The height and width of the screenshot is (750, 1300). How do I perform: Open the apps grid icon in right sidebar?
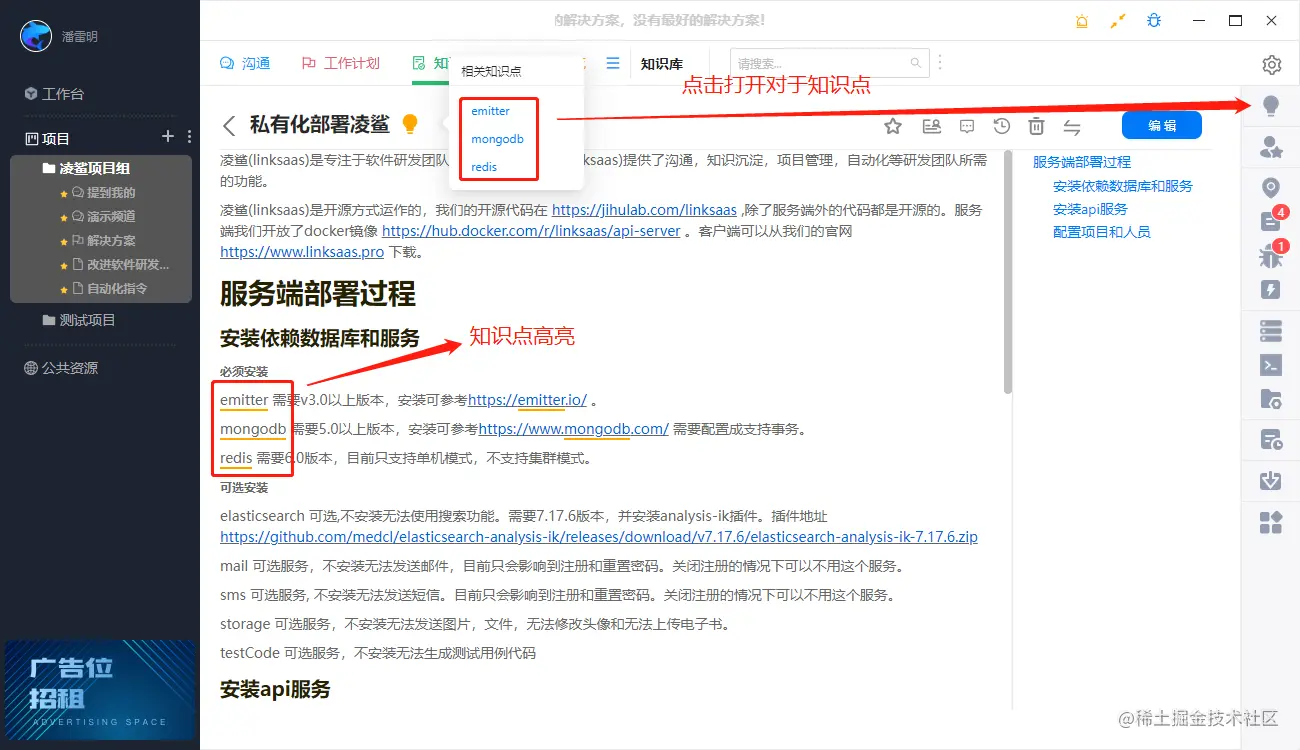tap(1271, 522)
